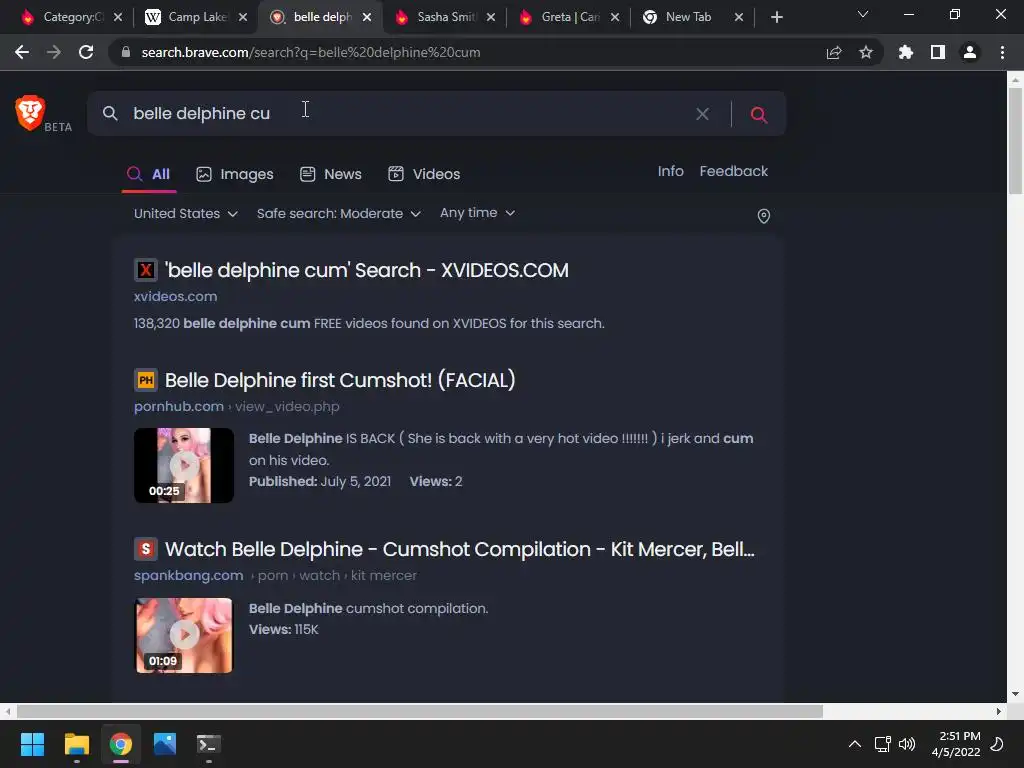Reload the current page
This screenshot has height=768, width=1024.
[x=86, y=52]
